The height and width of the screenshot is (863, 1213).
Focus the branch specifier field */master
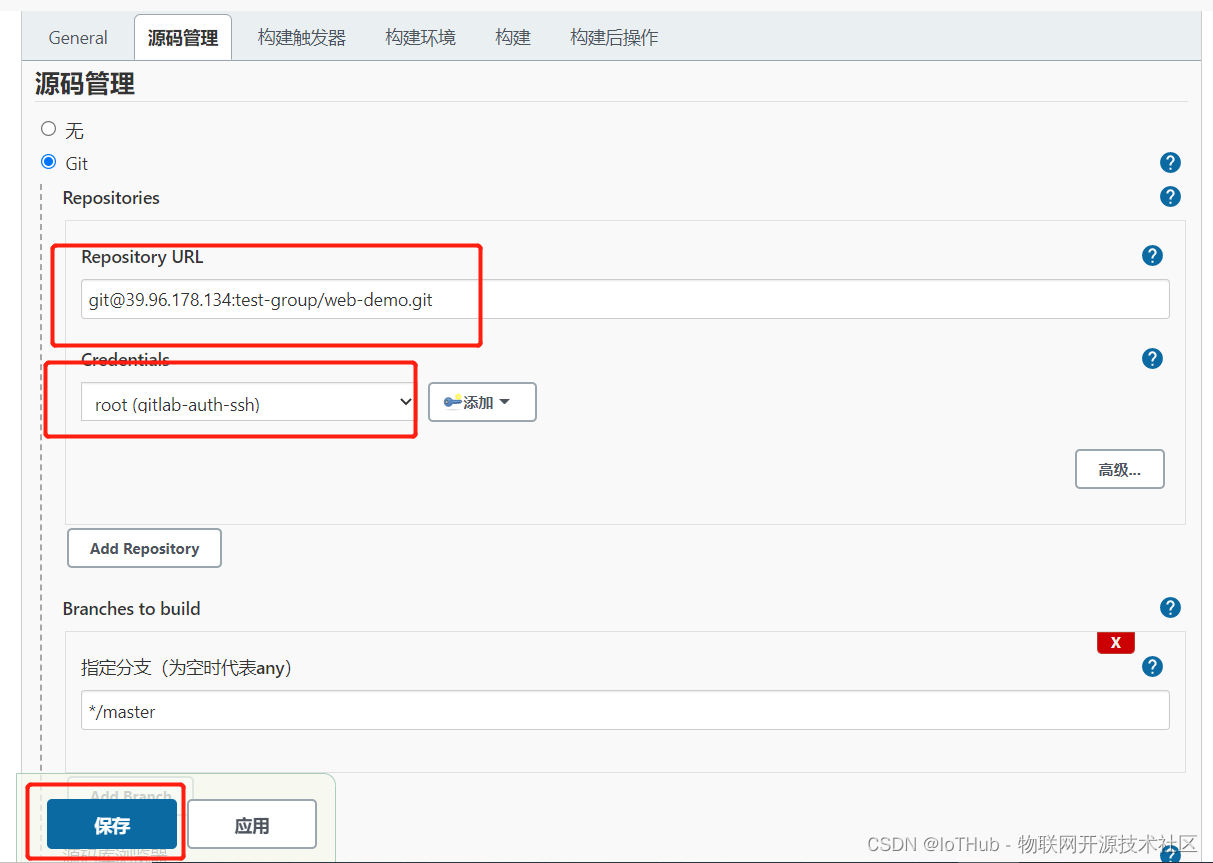pyautogui.click(x=625, y=711)
